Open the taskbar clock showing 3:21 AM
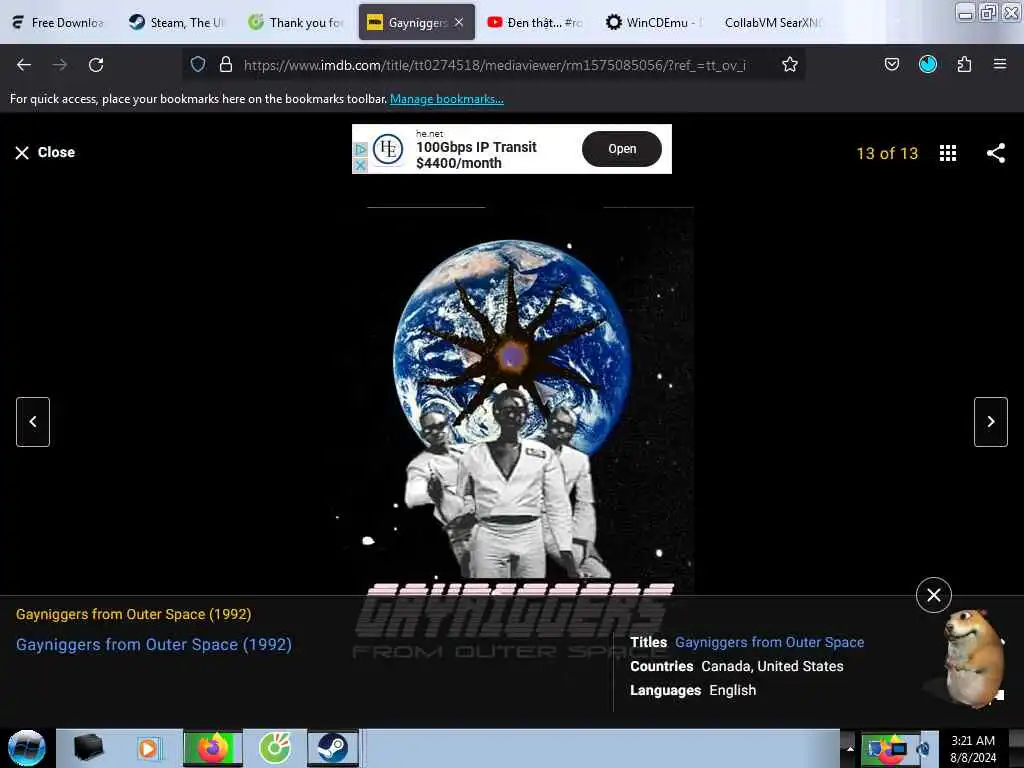1024x768 pixels. [x=972, y=748]
